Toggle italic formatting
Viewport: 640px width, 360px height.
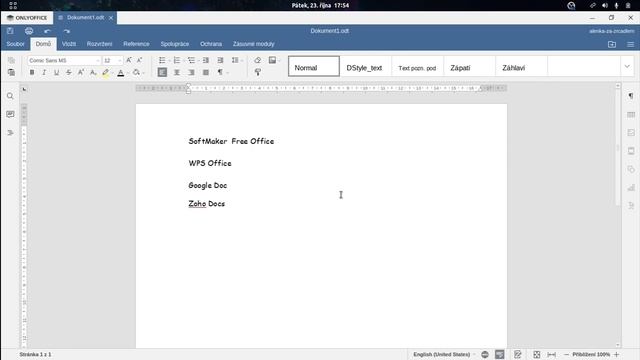pos(44,72)
